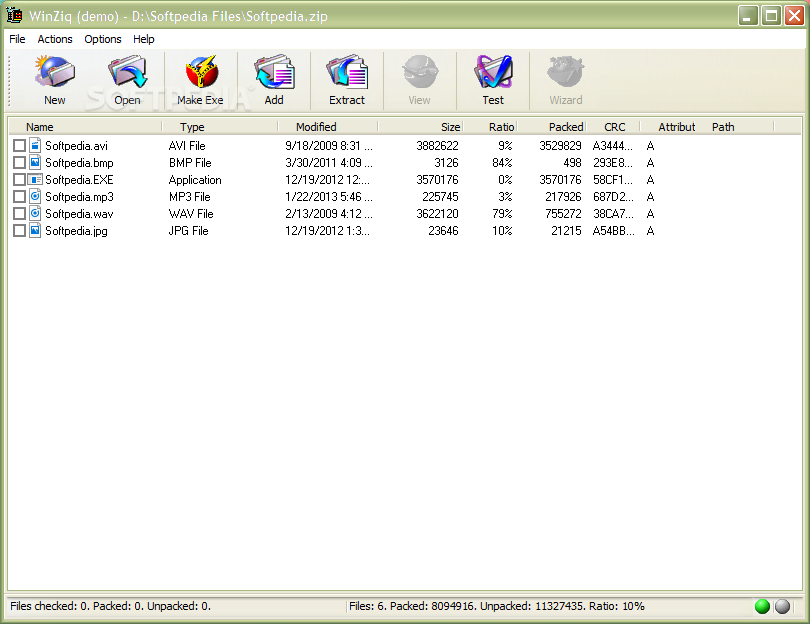Click the grey status light in status bar
This screenshot has width=810, height=624.
[782, 606]
